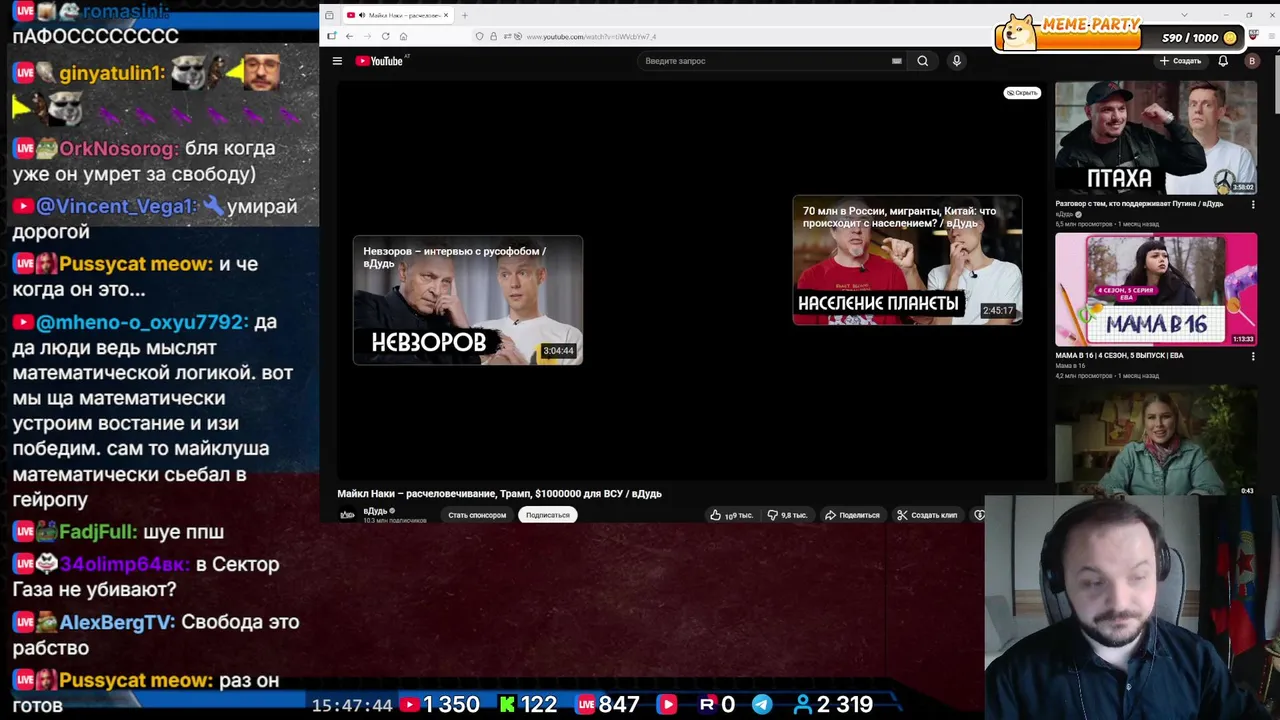Click chat username 34olimp64вк
Viewport: 1280px width, 720px height.
point(124,564)
